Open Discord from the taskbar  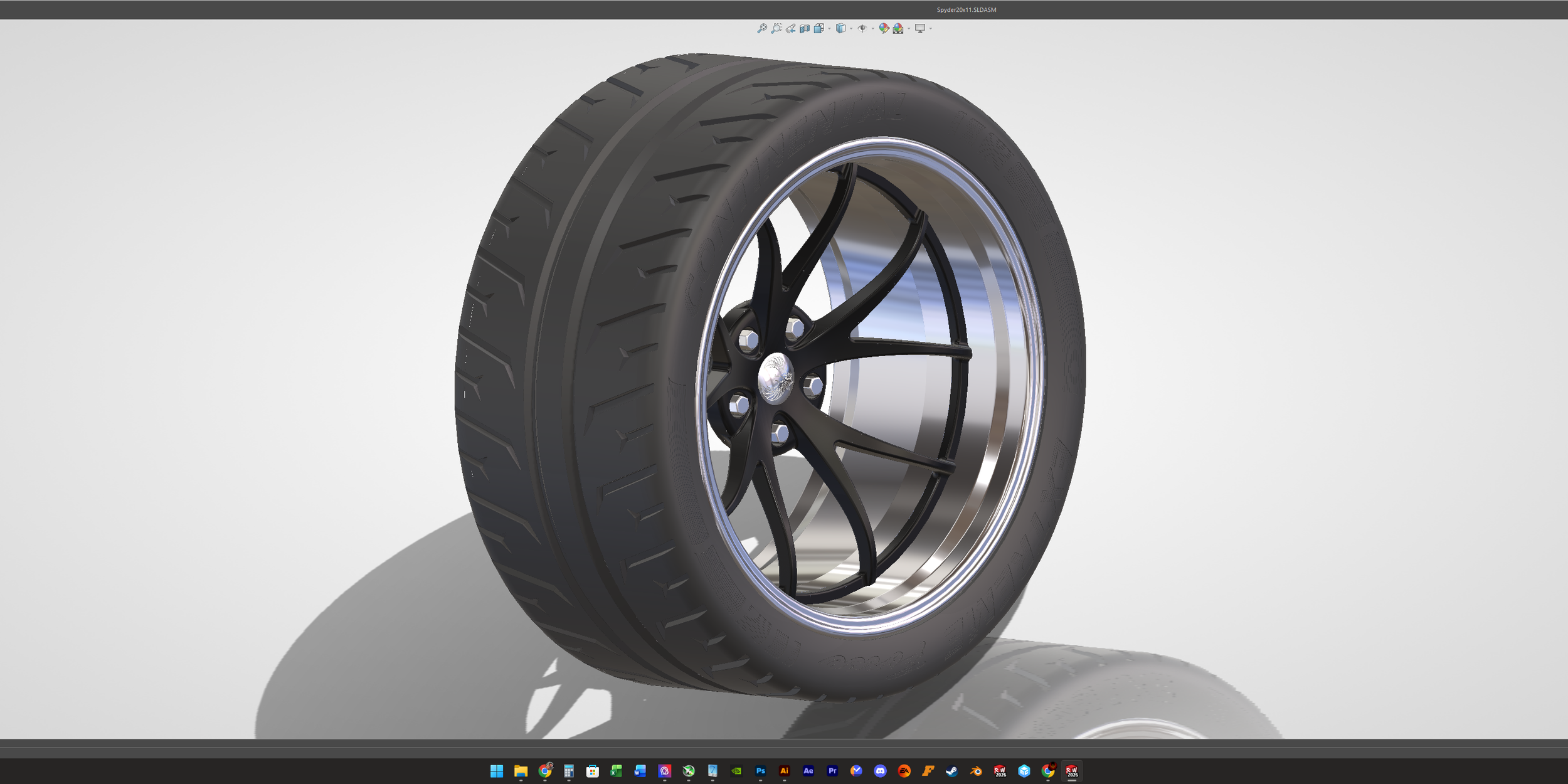[880, 771]
